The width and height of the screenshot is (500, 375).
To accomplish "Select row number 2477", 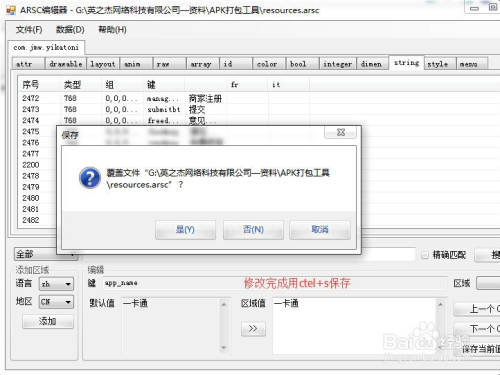I will pyautogui.click(x=31, y=154).
